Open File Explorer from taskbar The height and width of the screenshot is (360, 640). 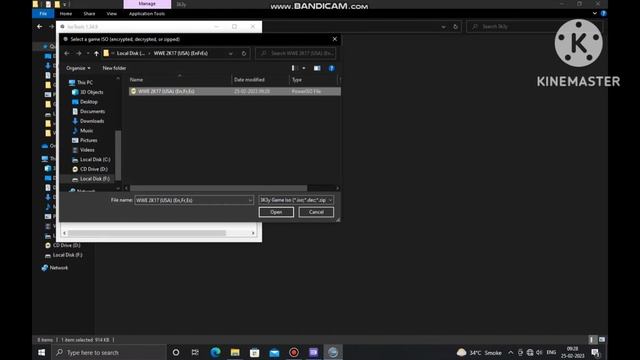[x=235, y=352]
